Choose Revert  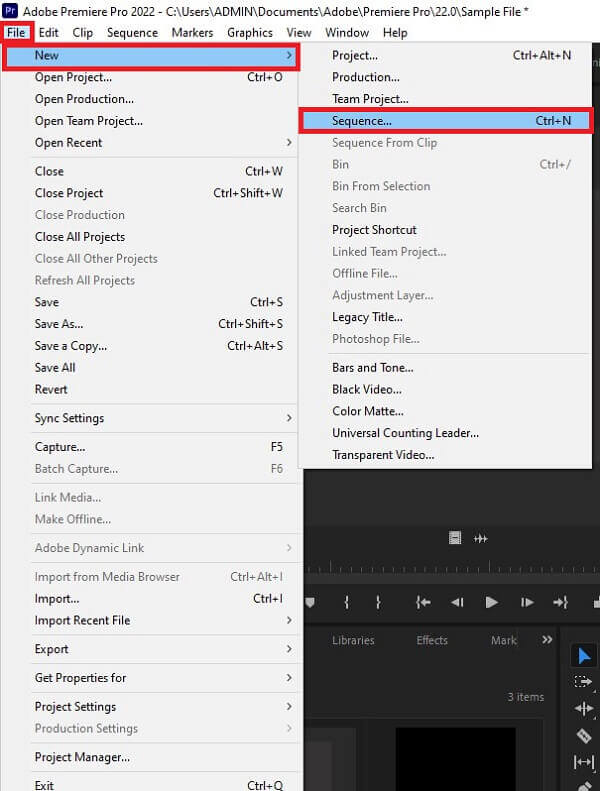click(x=151, y=389)
